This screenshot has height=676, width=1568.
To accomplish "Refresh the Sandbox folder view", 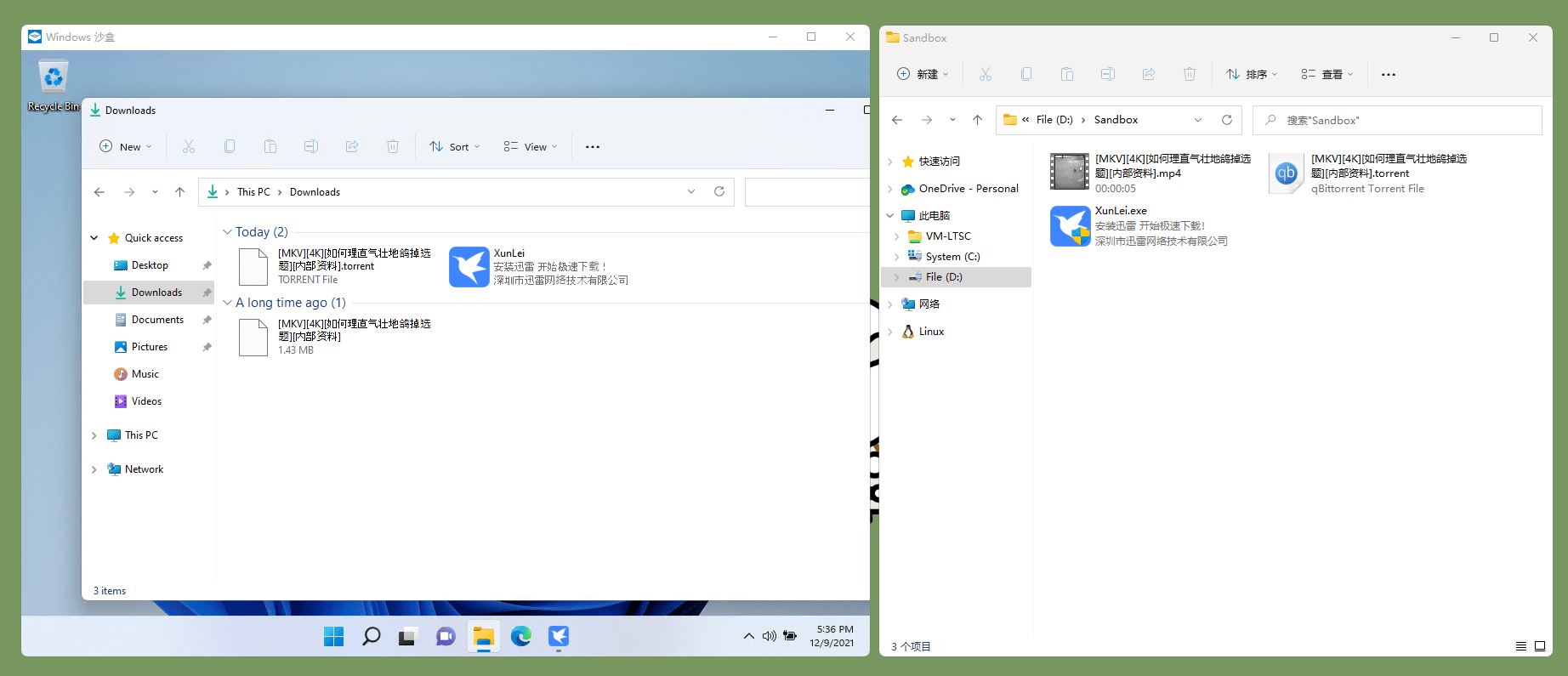I will [x=1226, y=120].
